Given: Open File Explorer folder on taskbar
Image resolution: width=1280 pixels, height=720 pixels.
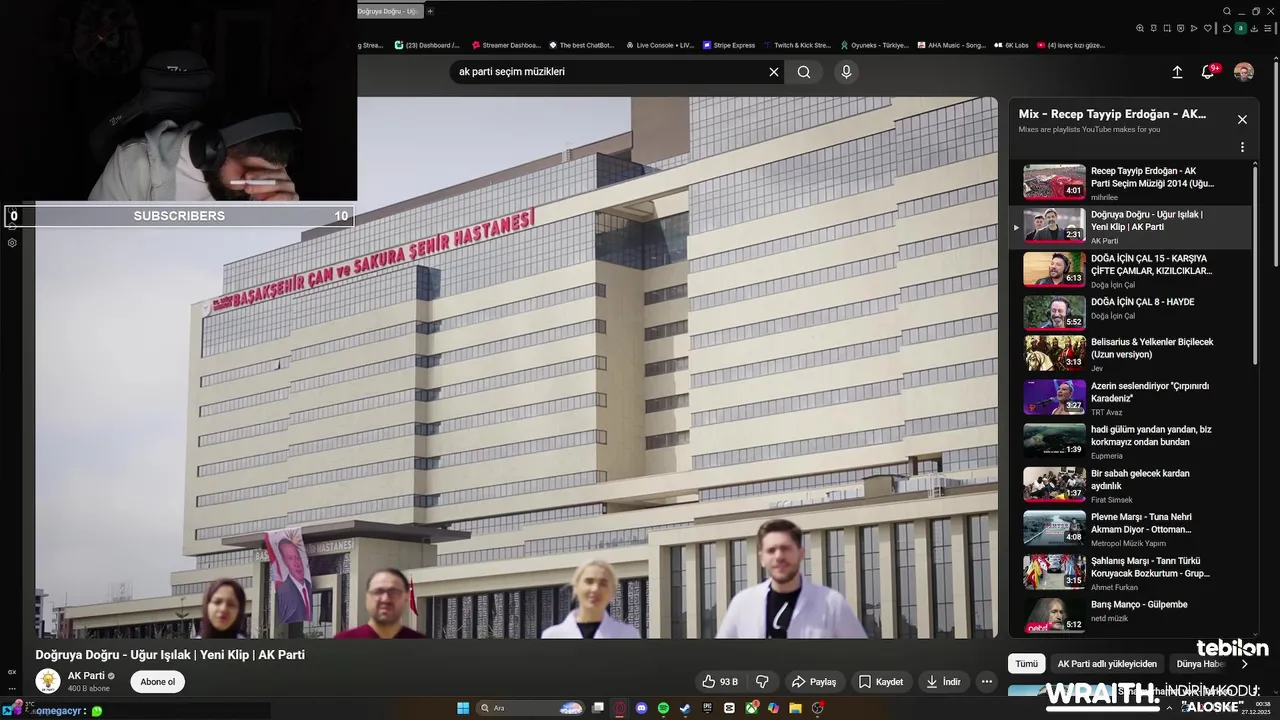Looking at the screenshot, I should 795,708.
